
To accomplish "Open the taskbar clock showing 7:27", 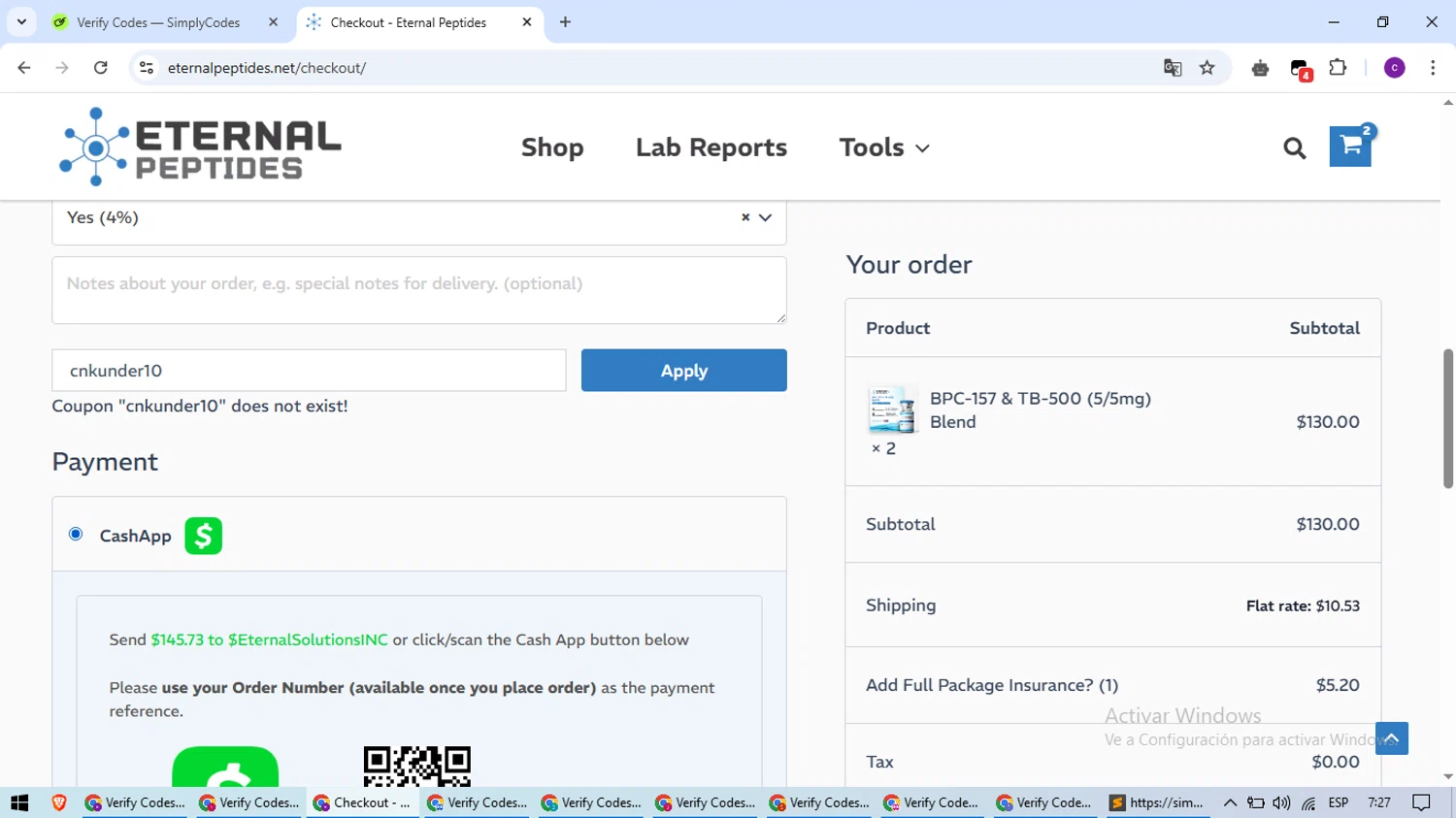I will point(1379,802).
